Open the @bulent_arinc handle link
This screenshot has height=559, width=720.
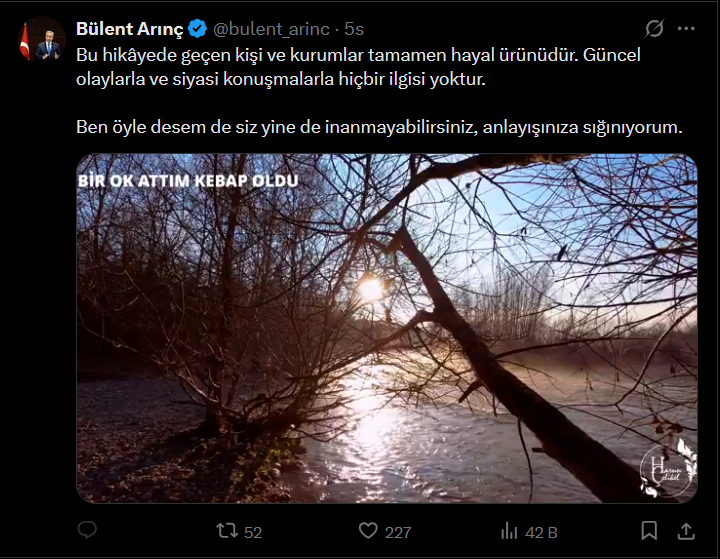point(271,29)
